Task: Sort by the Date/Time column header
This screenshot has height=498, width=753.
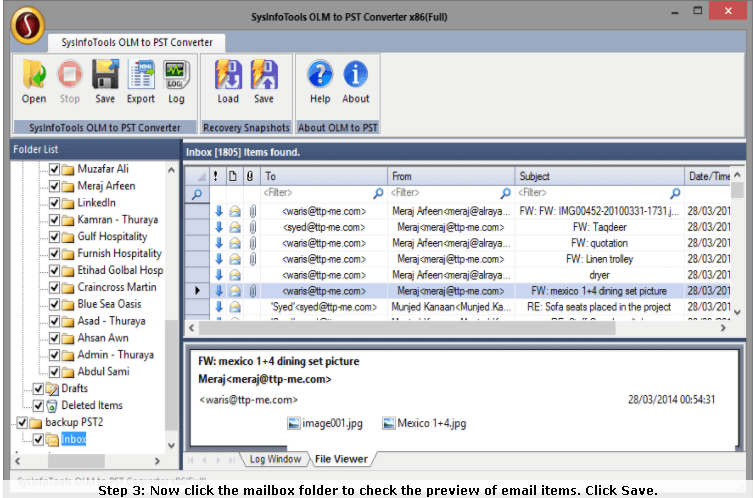Action: click(x=708, y=176)
